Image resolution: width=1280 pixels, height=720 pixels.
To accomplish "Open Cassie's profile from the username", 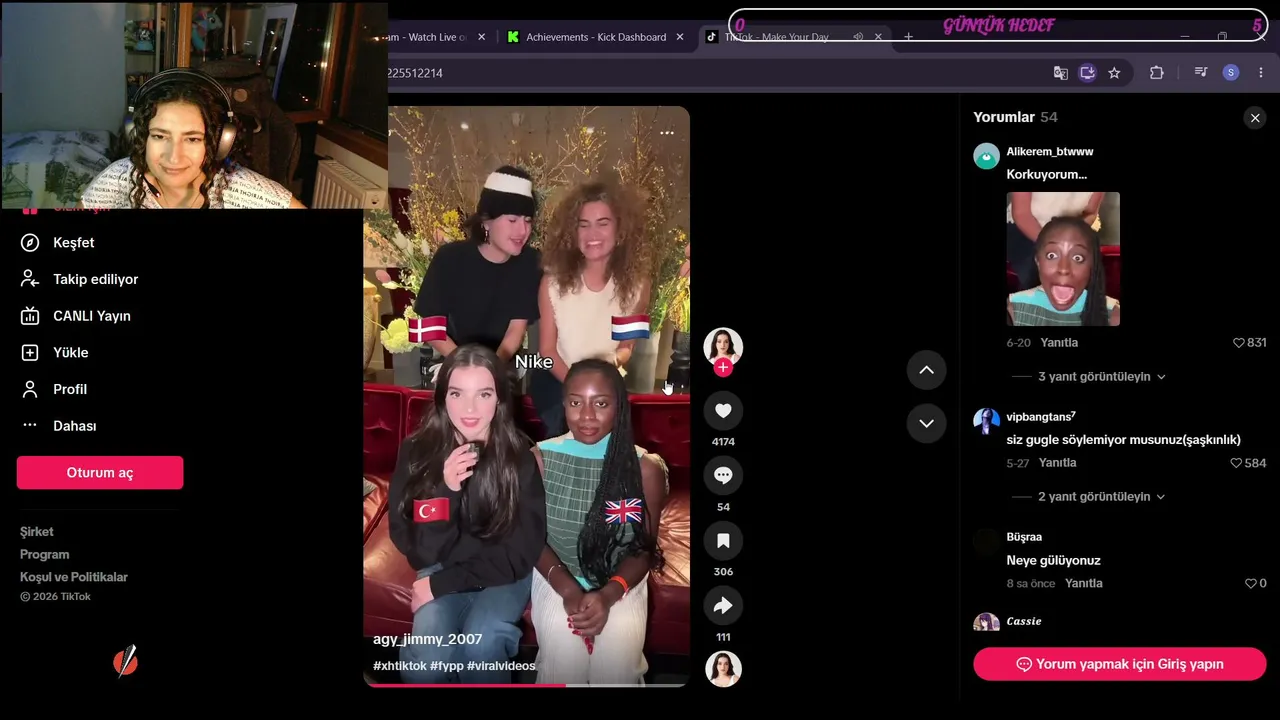I will (1024, 621).
